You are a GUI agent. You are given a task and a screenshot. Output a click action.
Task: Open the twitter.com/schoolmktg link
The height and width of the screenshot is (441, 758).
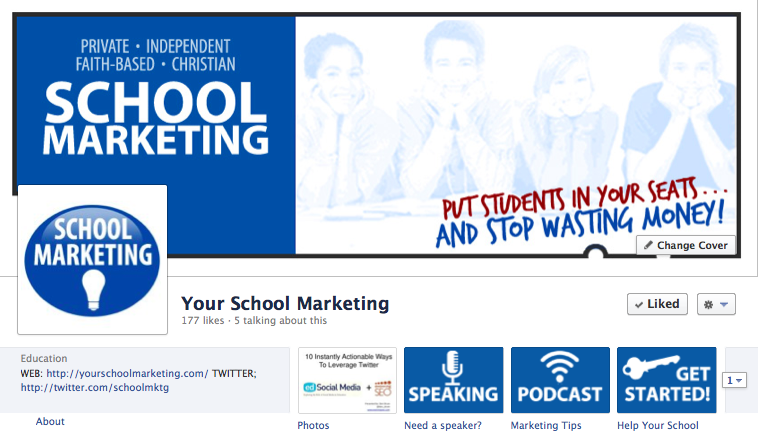pyautogui.click(x=95, y=387)
